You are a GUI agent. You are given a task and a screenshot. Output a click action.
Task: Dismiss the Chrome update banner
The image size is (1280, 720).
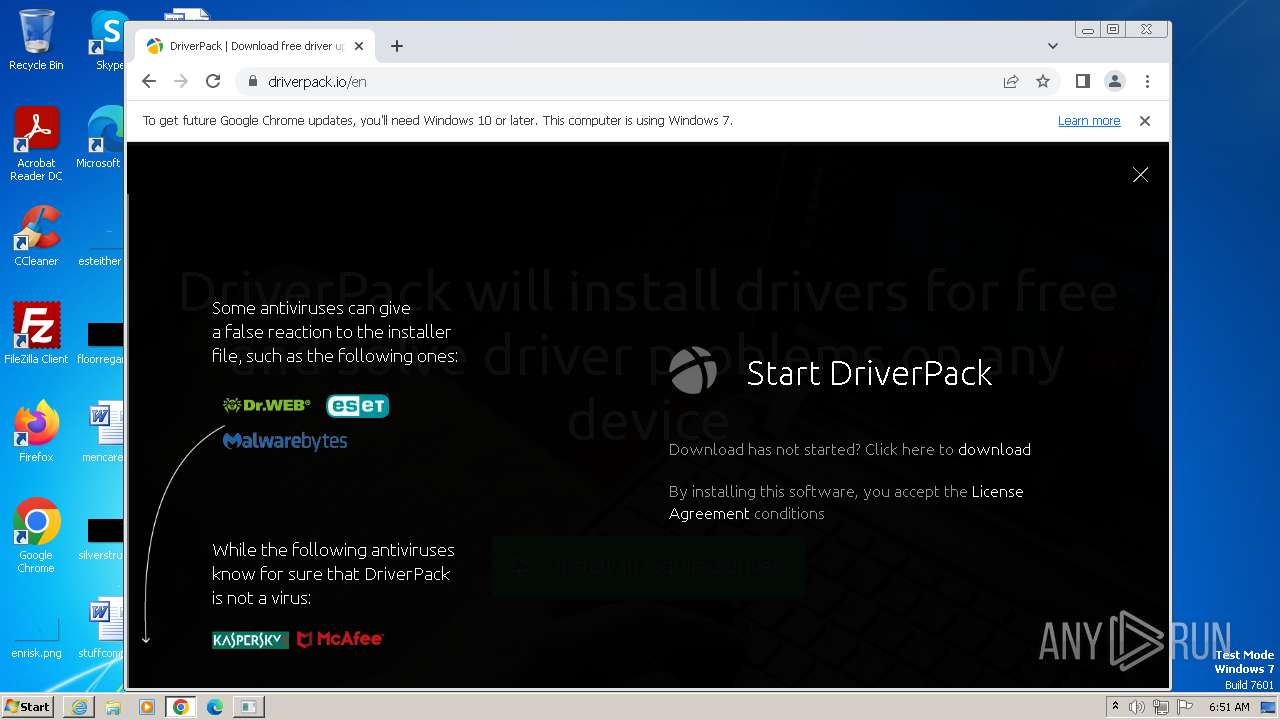point(1145,121)
